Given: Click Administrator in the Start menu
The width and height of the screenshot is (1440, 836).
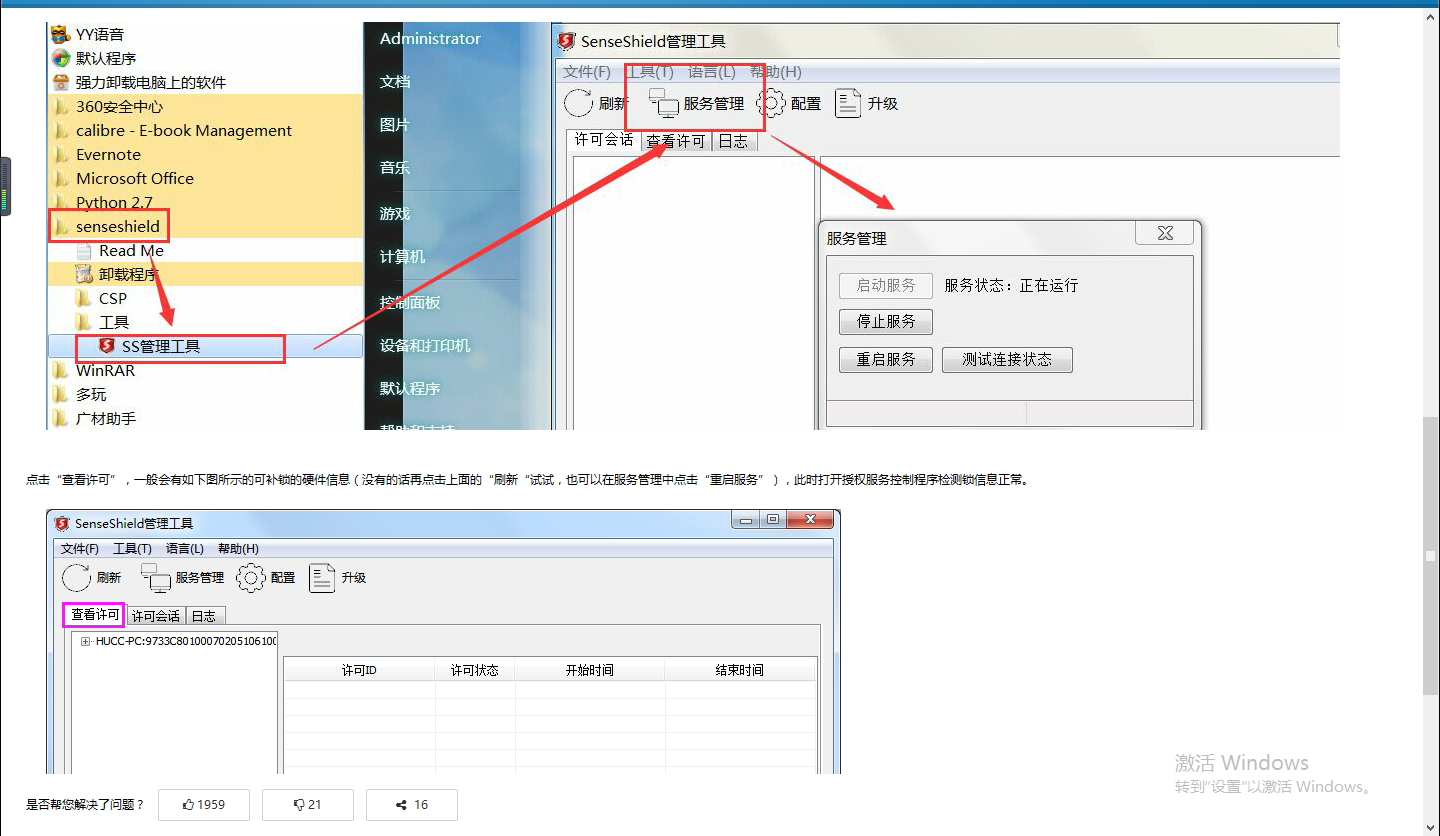Looking at the screenshot, I should tap(430, 39).
